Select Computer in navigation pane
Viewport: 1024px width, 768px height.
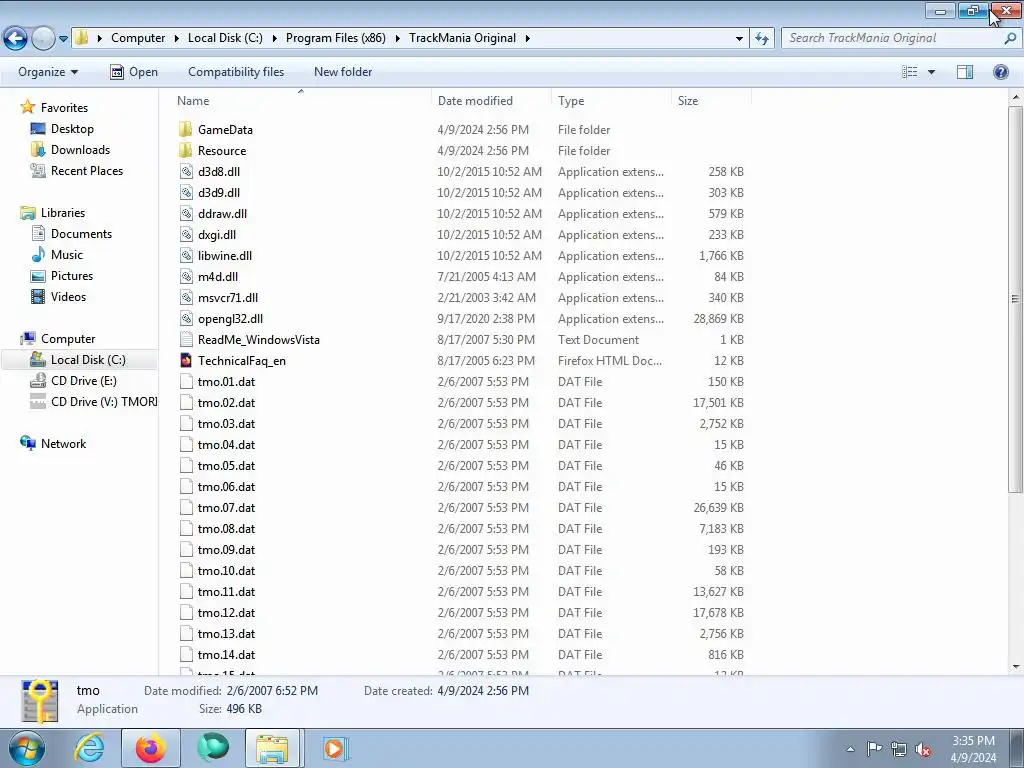tap(68, 339)
